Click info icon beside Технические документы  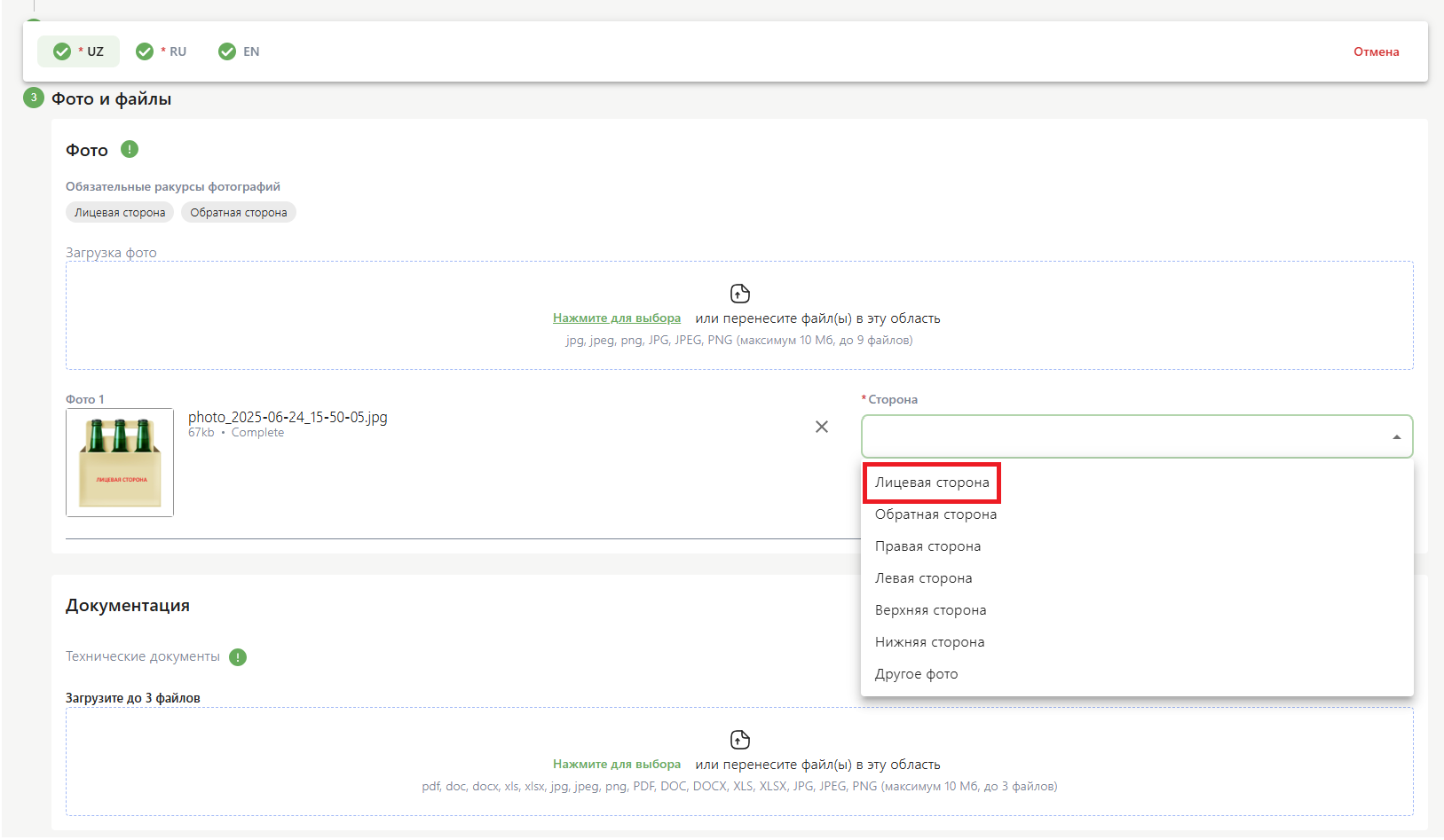coord(238,657)
